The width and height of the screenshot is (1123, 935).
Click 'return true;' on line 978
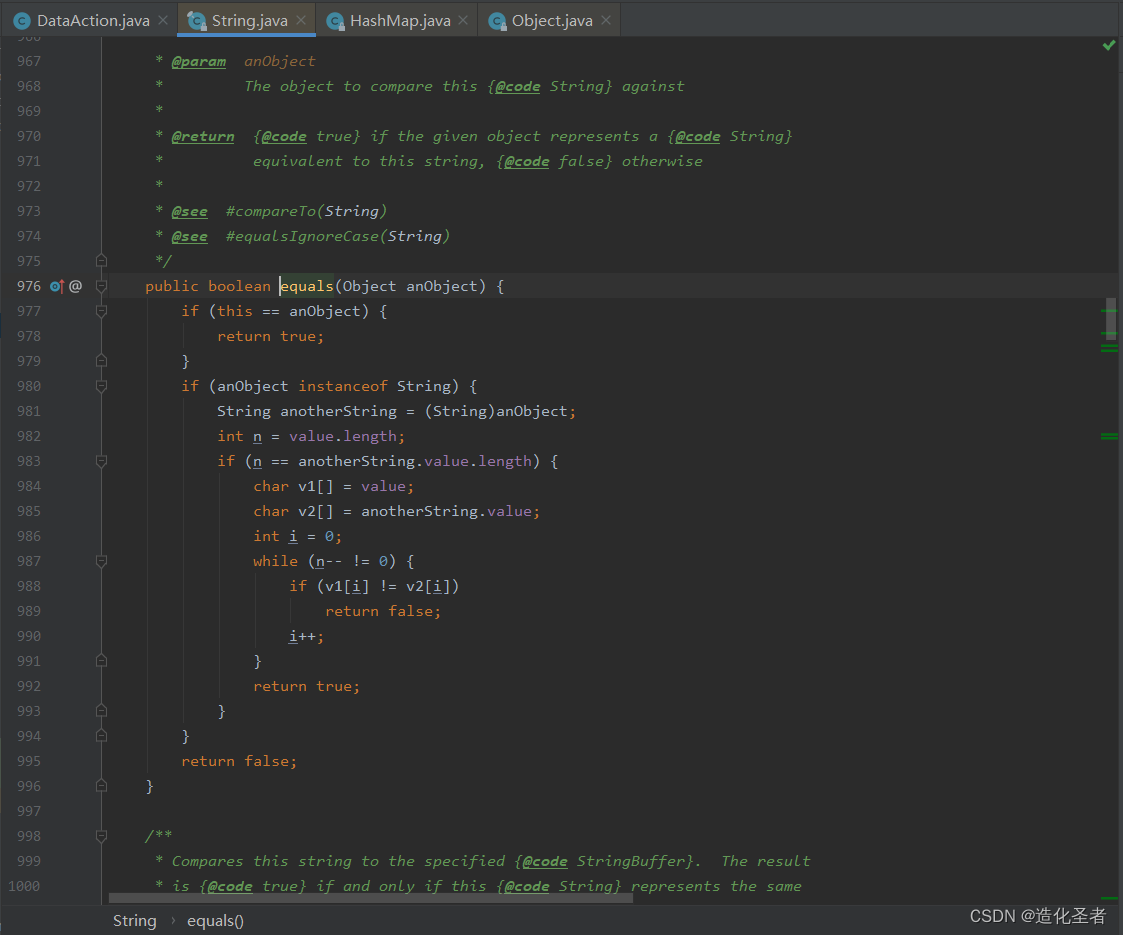(x=271, y=336)
